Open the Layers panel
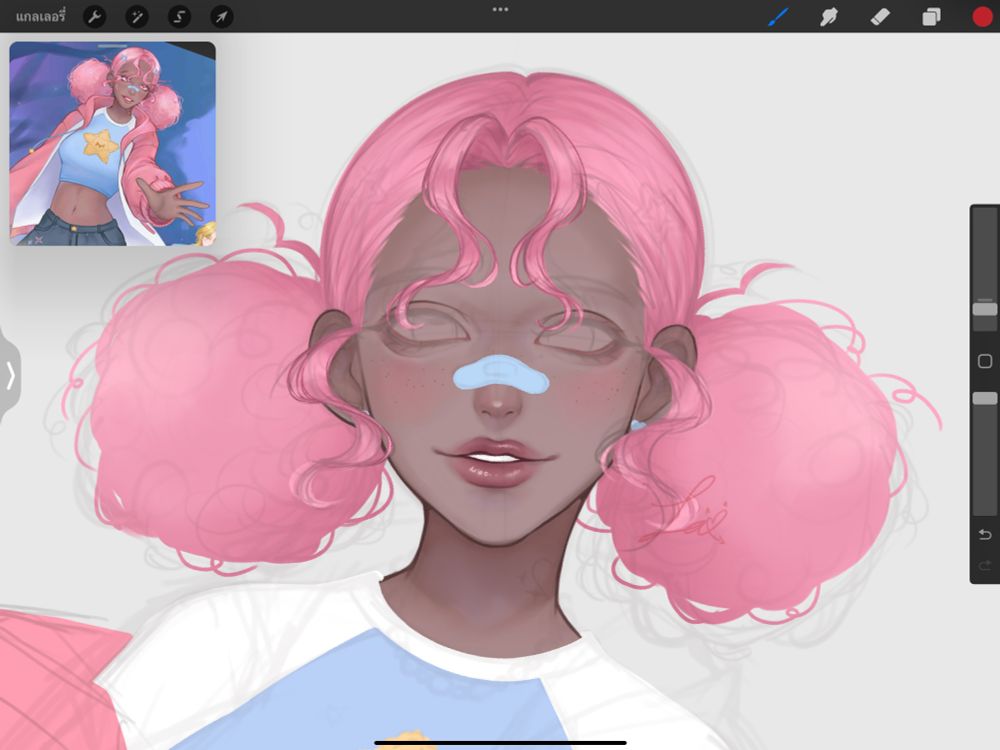This screenshot has height=750, width=1000. pyautogui.click(x=931, y=17)
